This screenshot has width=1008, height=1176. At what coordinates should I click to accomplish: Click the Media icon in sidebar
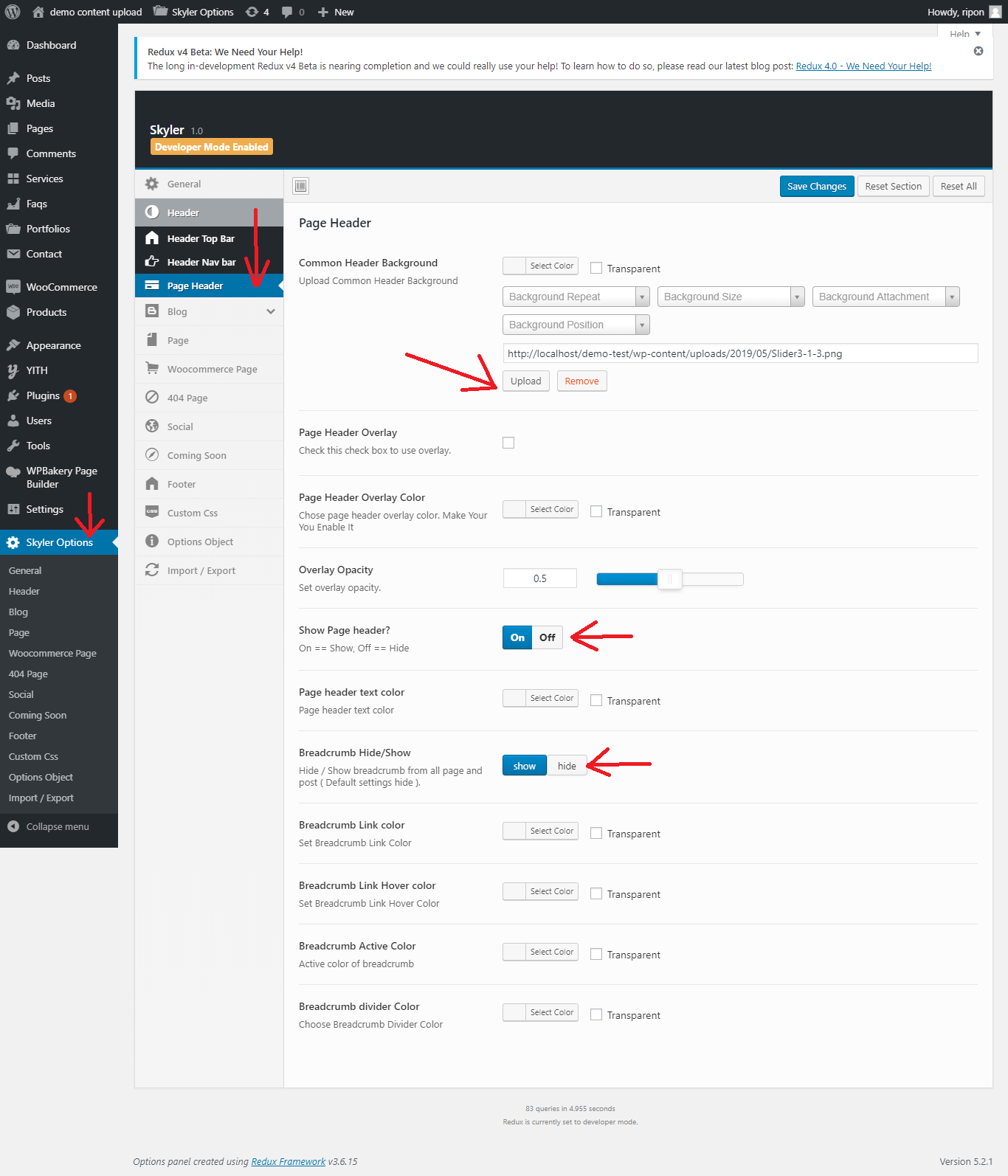pyautogui.click(x=13, y=103)
